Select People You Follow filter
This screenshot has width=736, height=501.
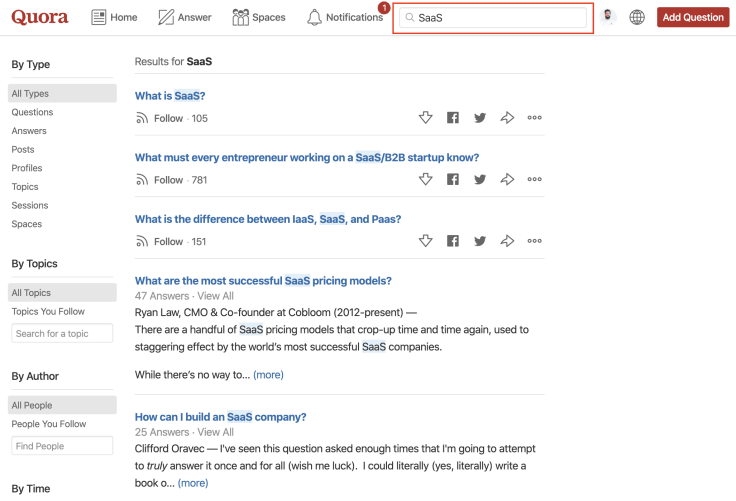(49, 424)
